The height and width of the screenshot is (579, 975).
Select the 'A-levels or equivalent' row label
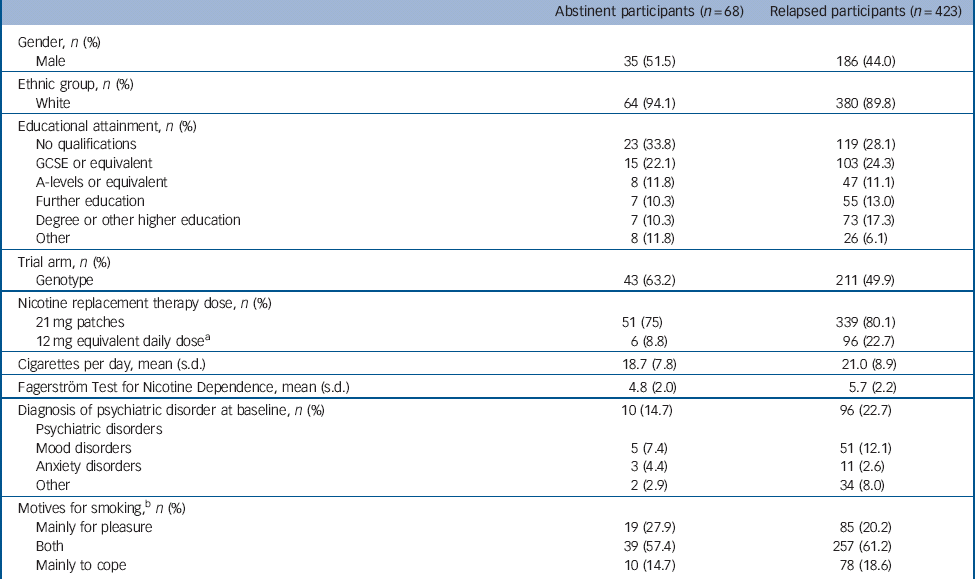pyautogui.click(x=101, y=182)
